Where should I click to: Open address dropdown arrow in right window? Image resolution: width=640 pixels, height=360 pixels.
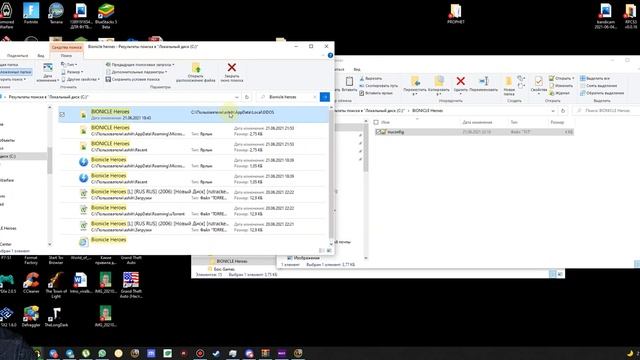(553, 111)
